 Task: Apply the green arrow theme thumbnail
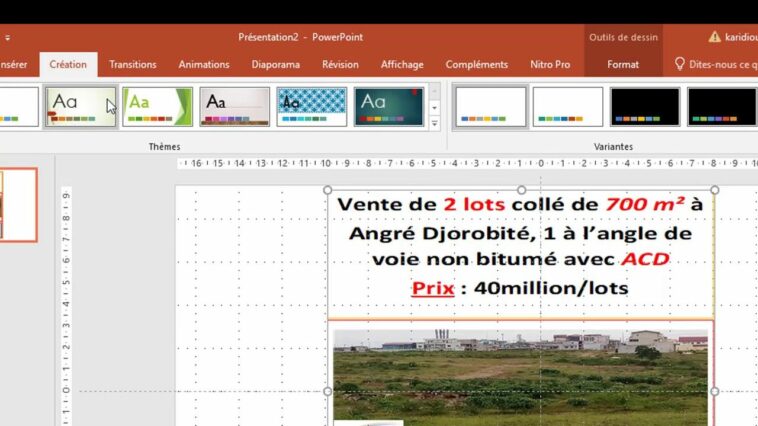click(158, 107)
